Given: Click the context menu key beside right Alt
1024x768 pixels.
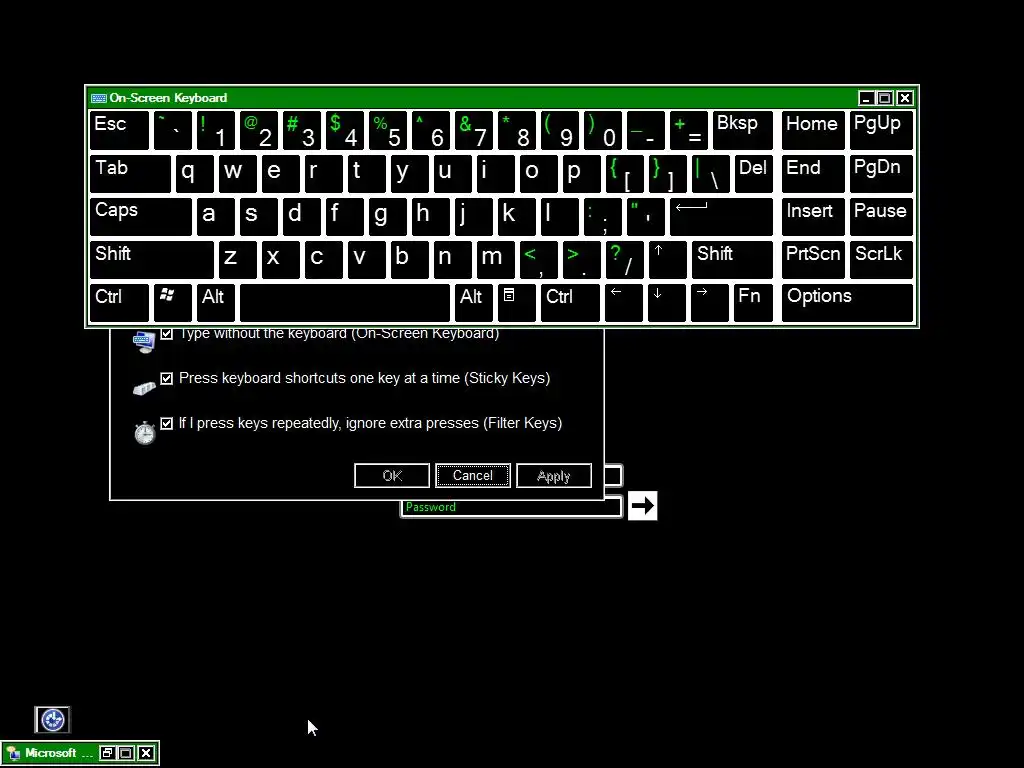Looking at the screenshot, I should click(517, 302).
